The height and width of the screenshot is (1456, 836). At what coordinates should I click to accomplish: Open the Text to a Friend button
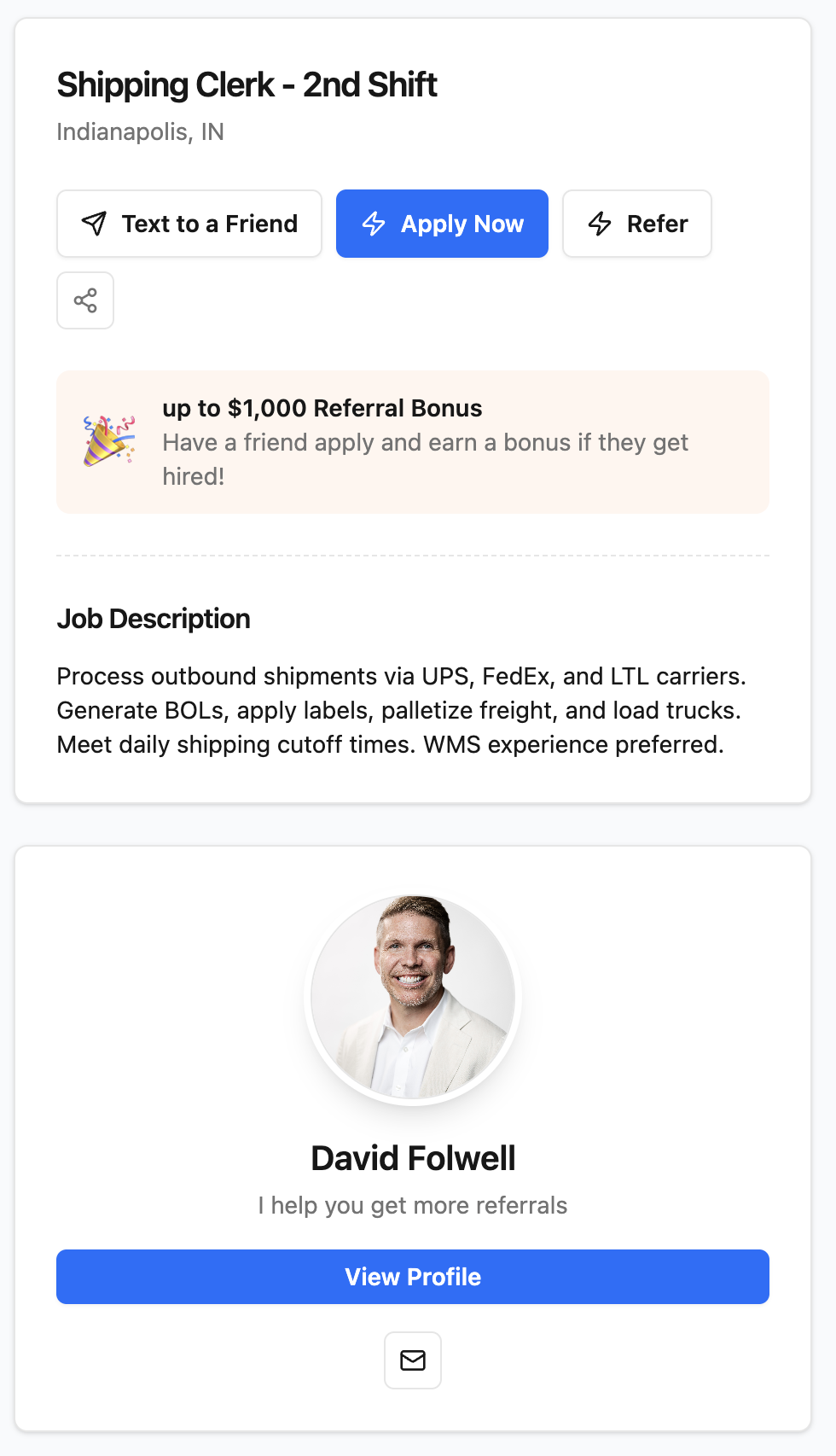pyautogui.click(x=189, y=224)
